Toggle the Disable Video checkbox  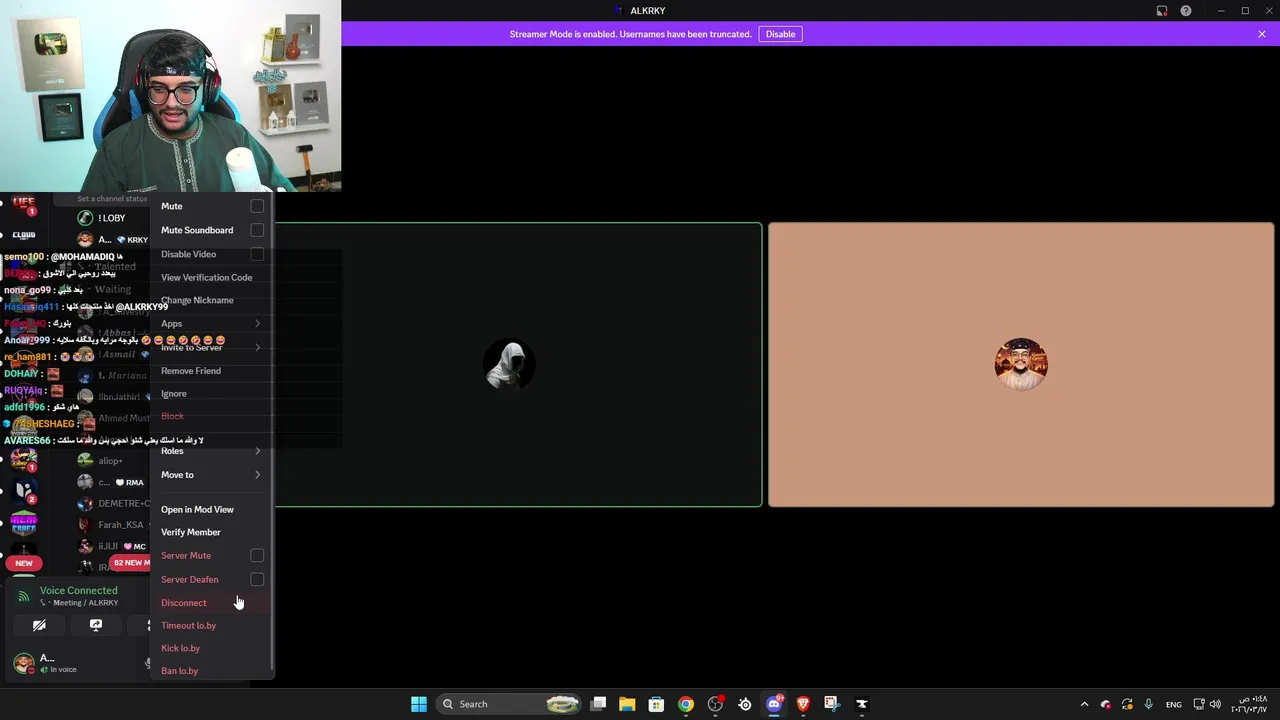(x=257, y=254)
